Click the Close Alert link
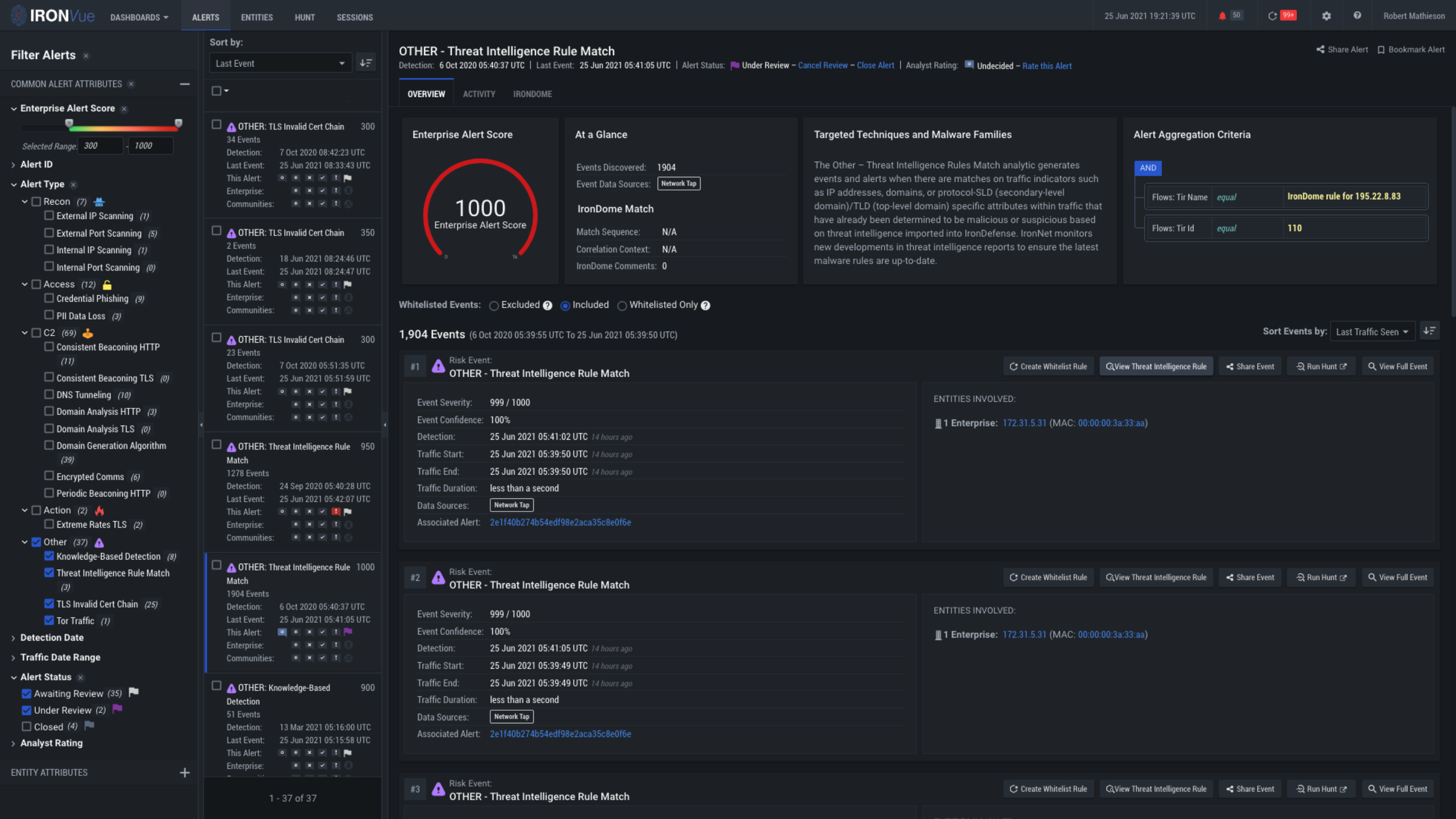 tap(875, 66)
